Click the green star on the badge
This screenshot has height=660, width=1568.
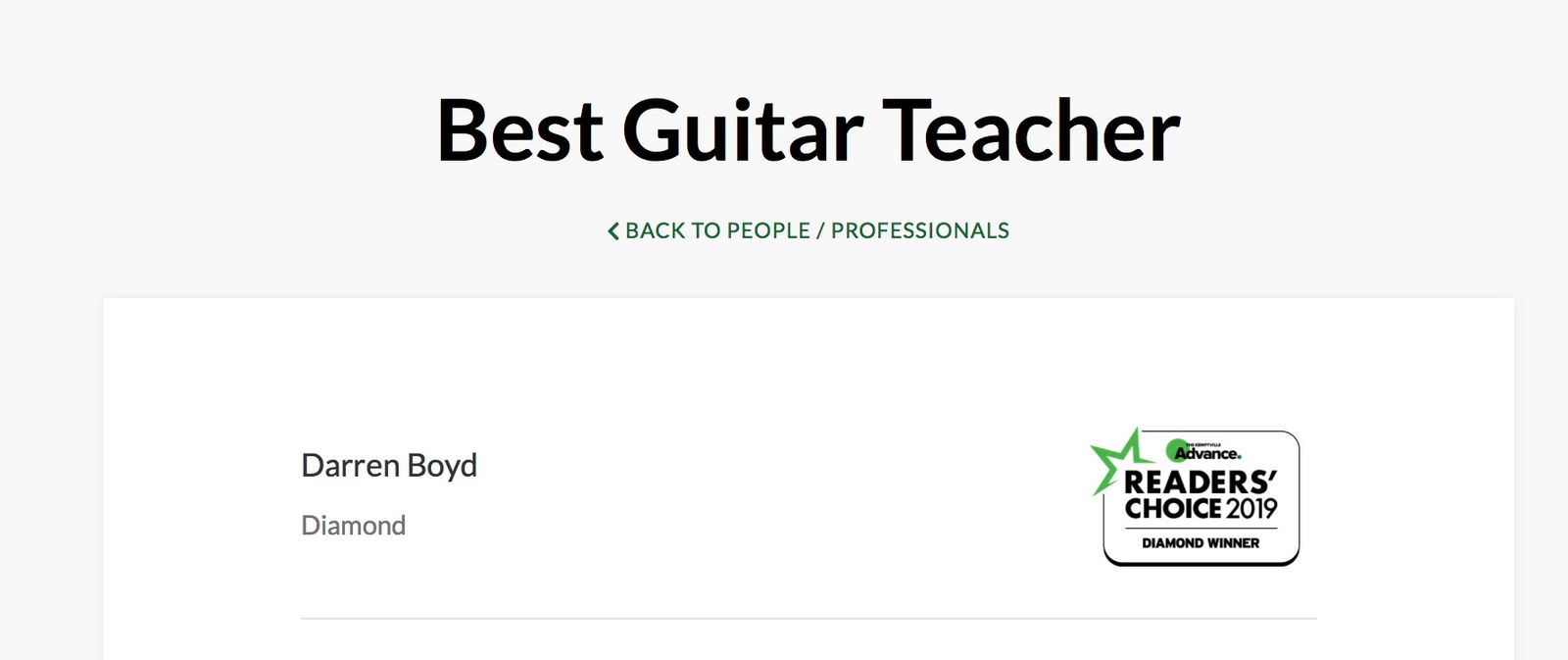[1116, 458]
